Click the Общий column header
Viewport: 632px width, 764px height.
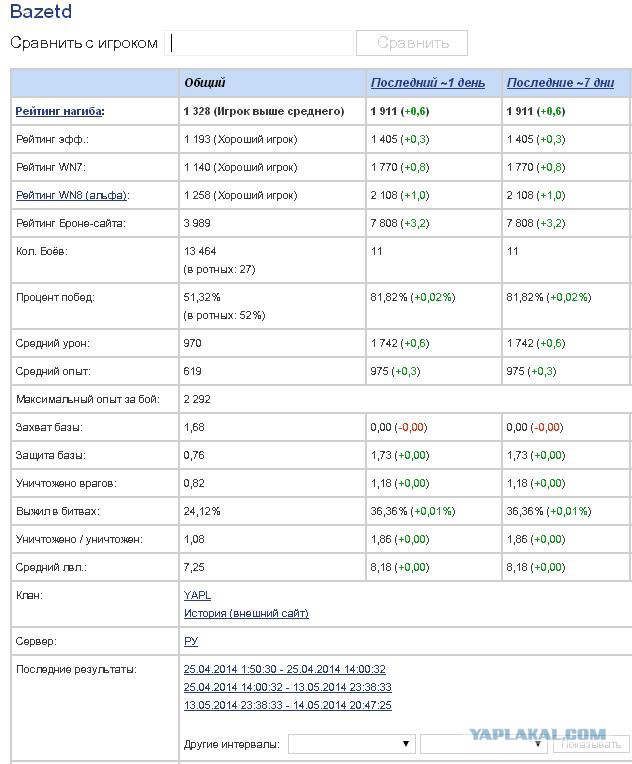[x=205, y=82]
